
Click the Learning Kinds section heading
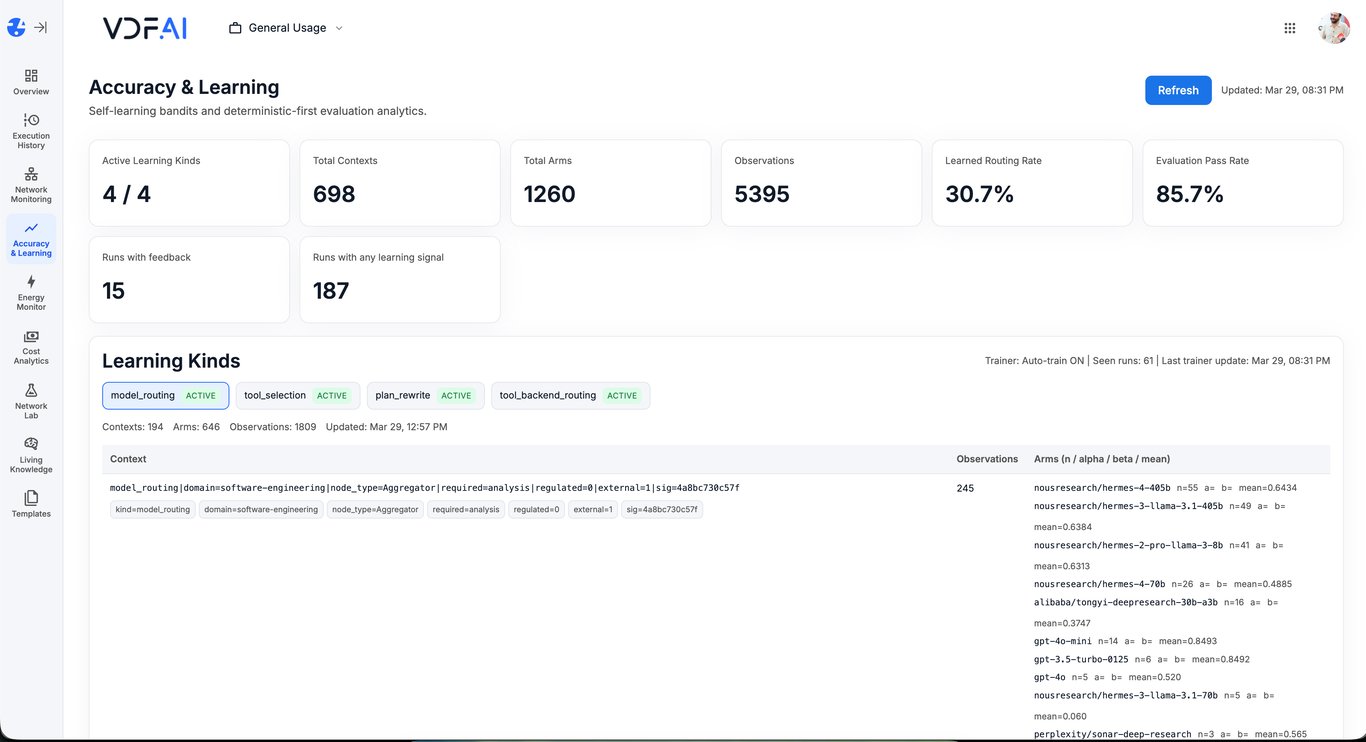[171, 361]
